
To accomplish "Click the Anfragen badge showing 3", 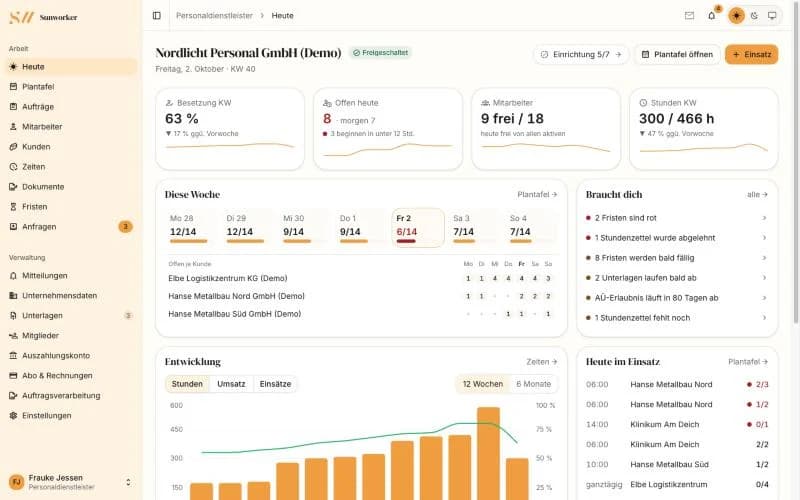I will pos(126,227).
